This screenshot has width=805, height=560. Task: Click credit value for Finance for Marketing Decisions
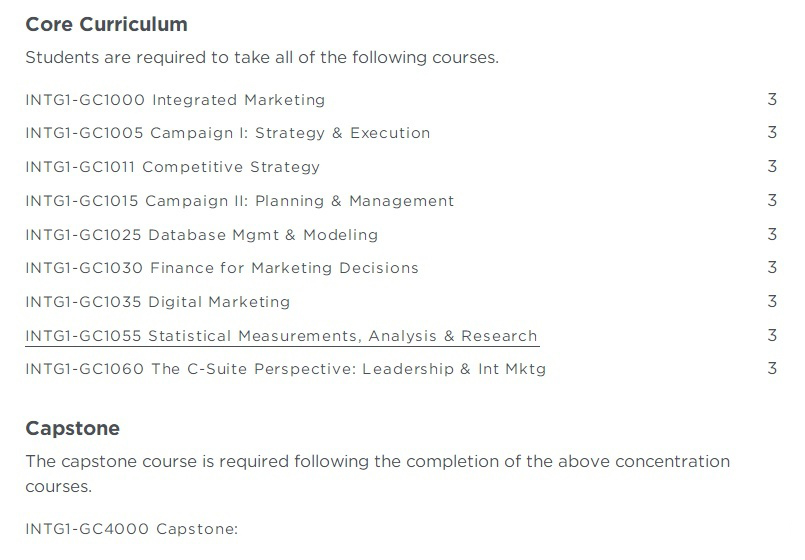772,268
